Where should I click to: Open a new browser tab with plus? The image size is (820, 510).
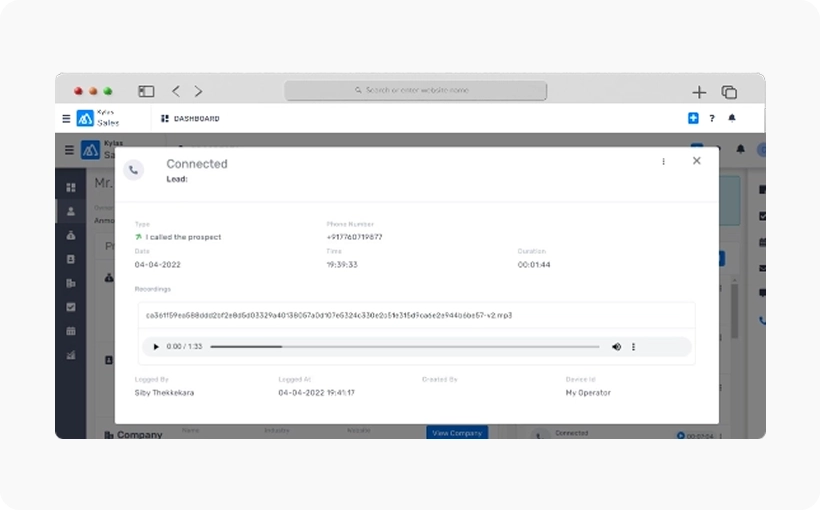[699, 92]
